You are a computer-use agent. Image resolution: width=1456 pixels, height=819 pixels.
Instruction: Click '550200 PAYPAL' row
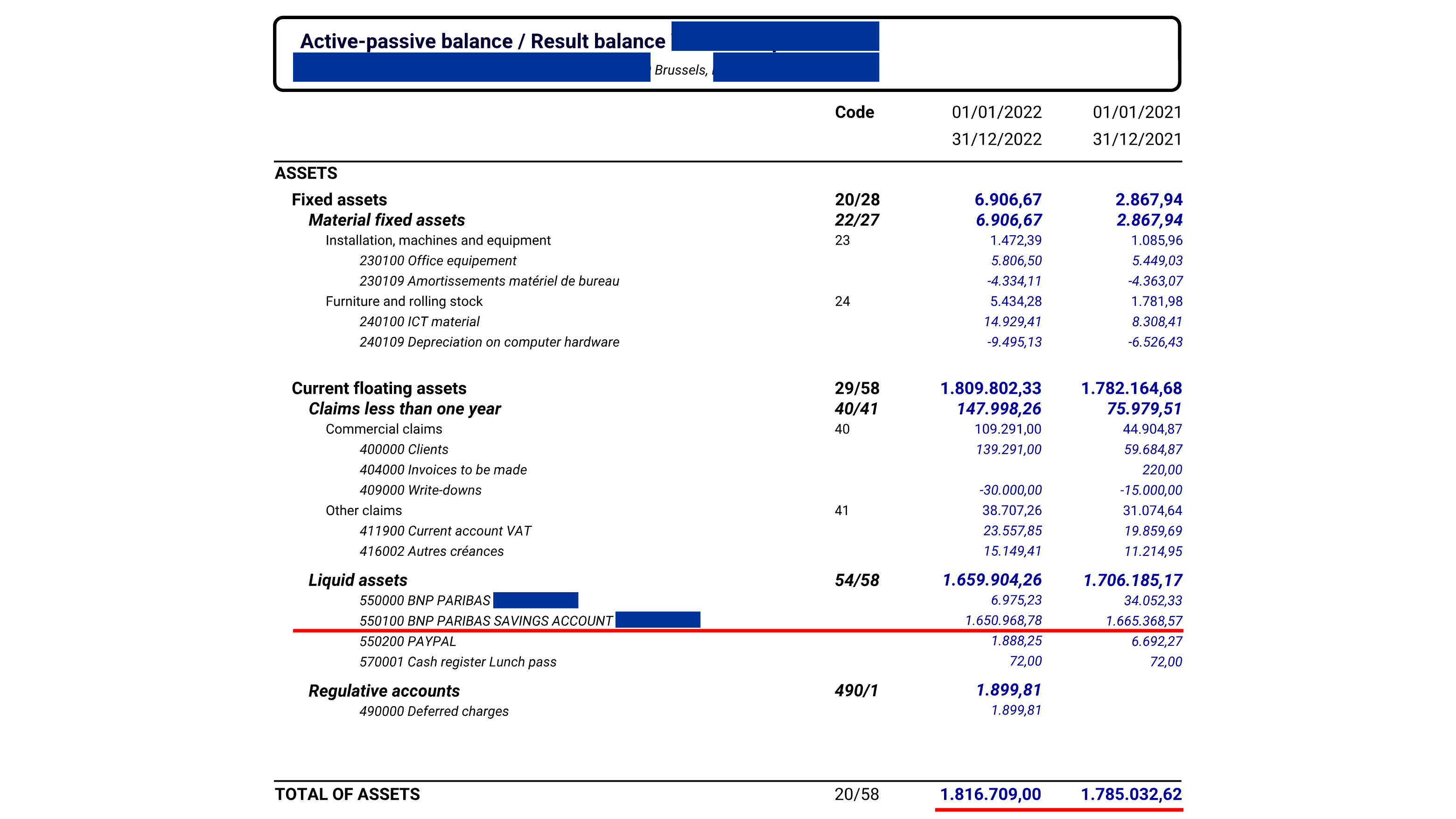[x=407, y=641]
